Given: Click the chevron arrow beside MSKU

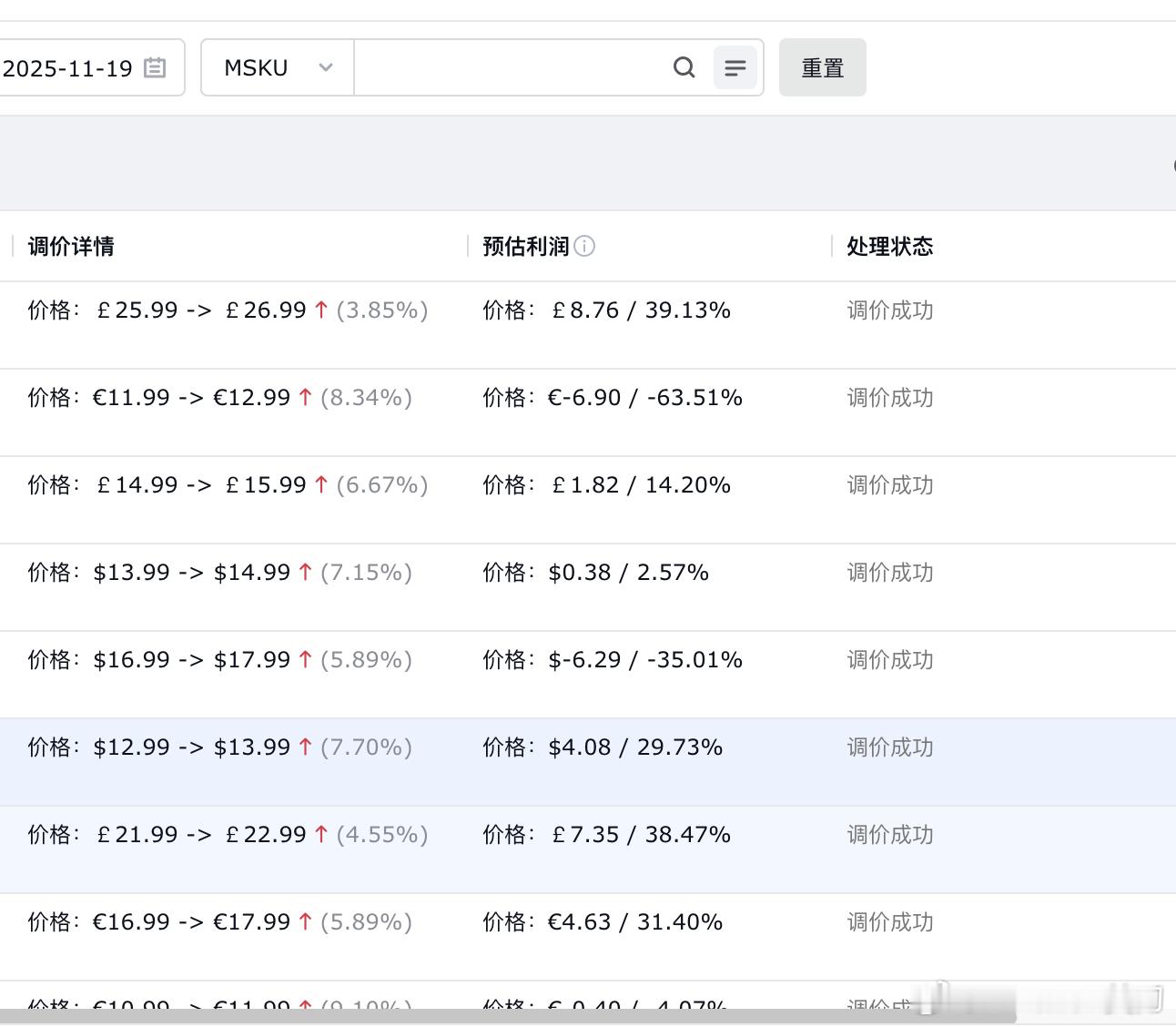Looking at the screenshot, I should (326, 67).
